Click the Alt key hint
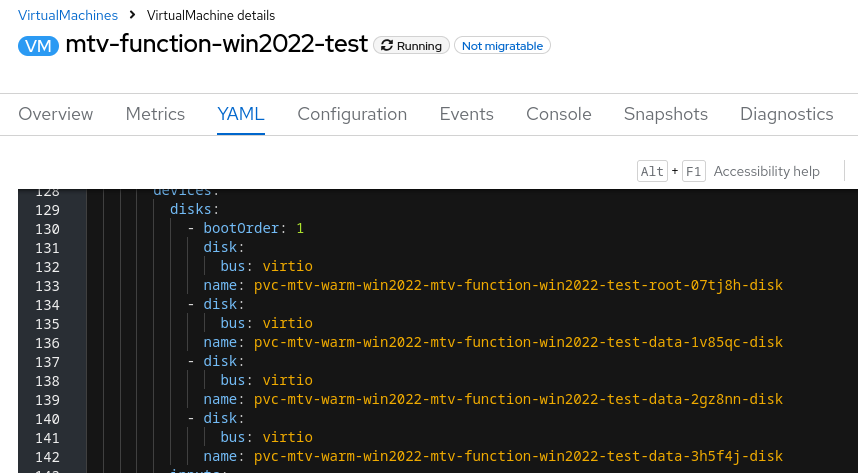 653,171
